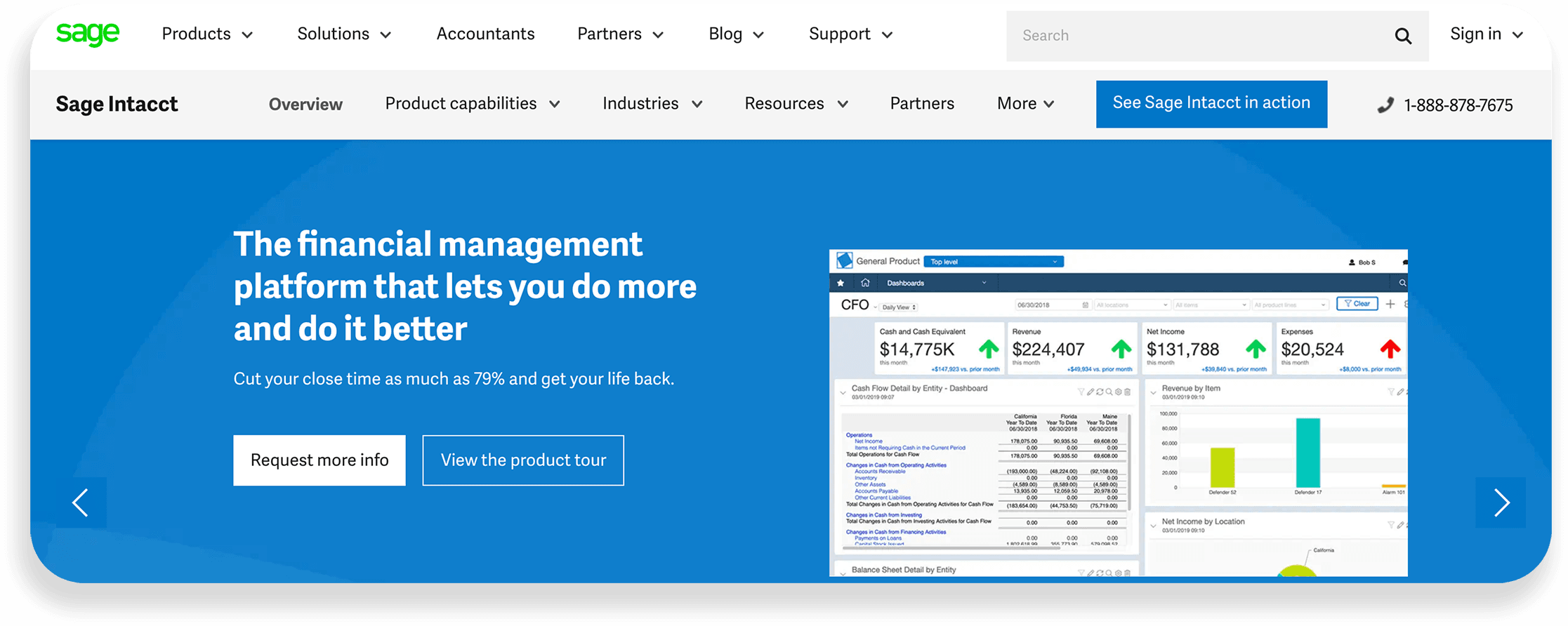The height and width of the screenshot is (626, 1568).
Task: Click filter icon on Cash Flow Detail panel
Action: (x=1081, y=392)
